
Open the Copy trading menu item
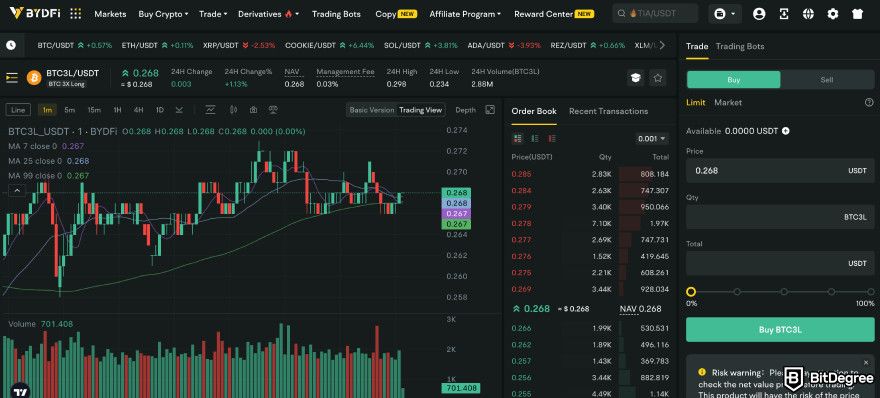click(x=396, y=14)
